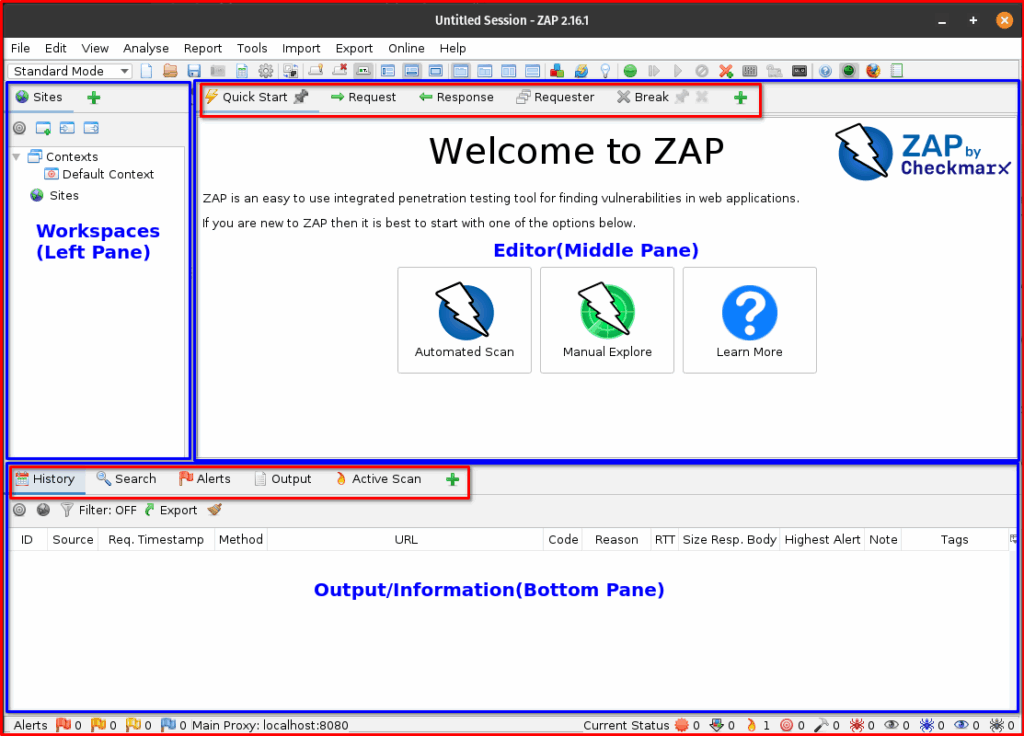The image size is (1024, 736).
Task: Open the Active Scan tab
Action: (x=378, y=479)
